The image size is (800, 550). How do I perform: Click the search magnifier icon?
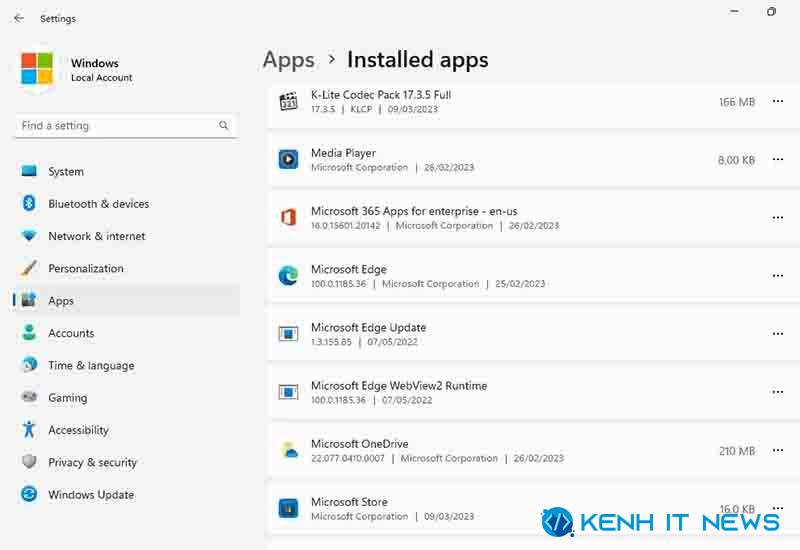(x=223, y=125)
